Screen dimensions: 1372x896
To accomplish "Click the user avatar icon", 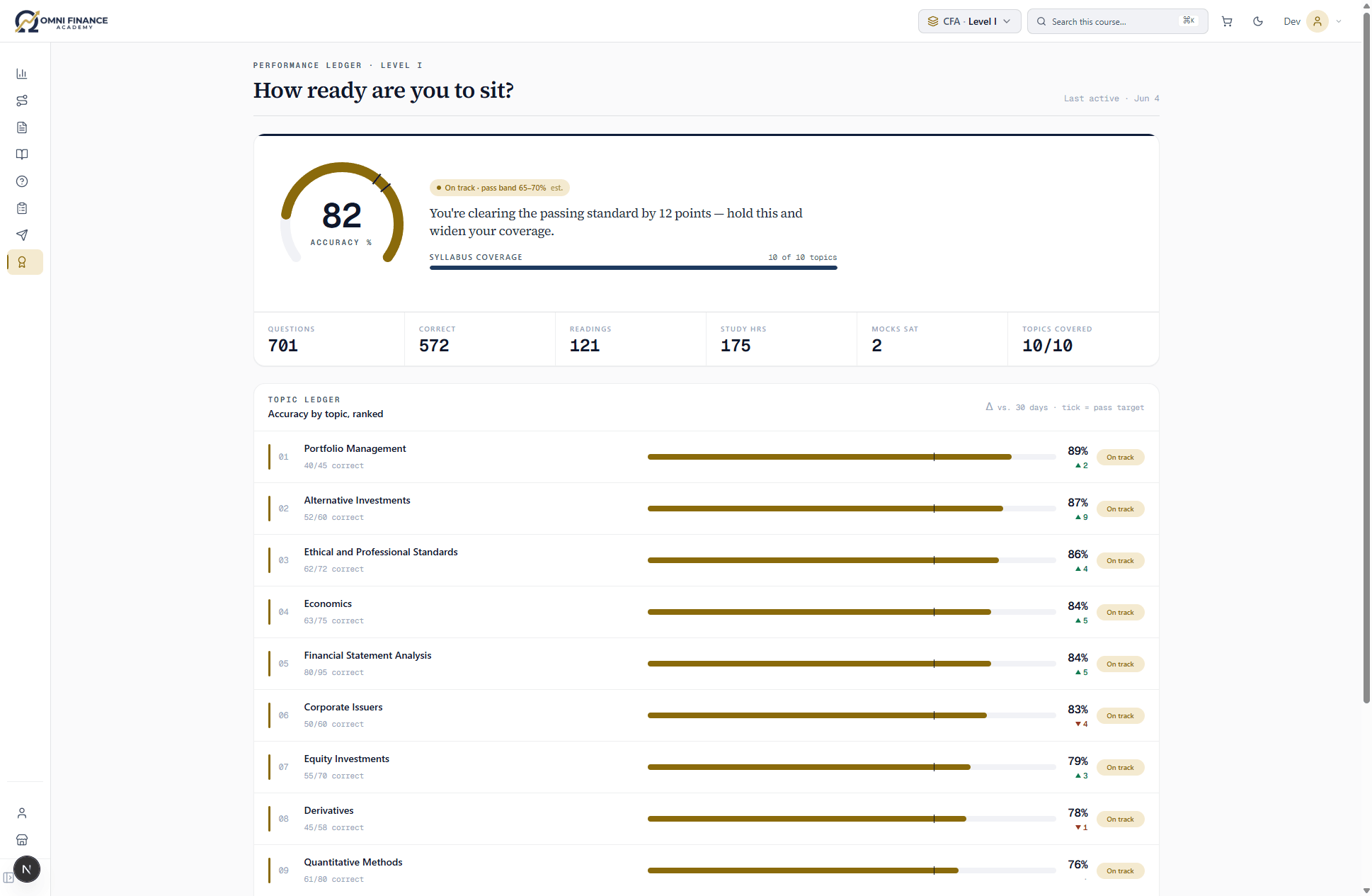I will click(x=1317, y=21).
